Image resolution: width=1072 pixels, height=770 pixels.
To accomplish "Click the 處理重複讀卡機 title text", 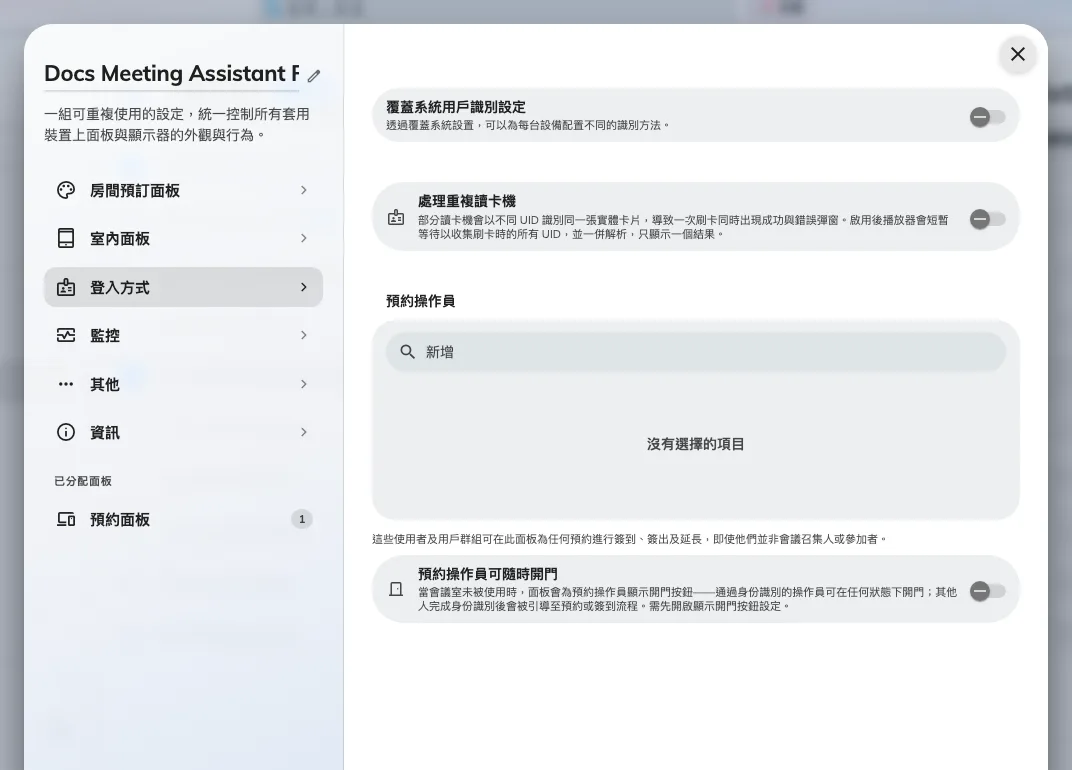I will pos(467,202).
